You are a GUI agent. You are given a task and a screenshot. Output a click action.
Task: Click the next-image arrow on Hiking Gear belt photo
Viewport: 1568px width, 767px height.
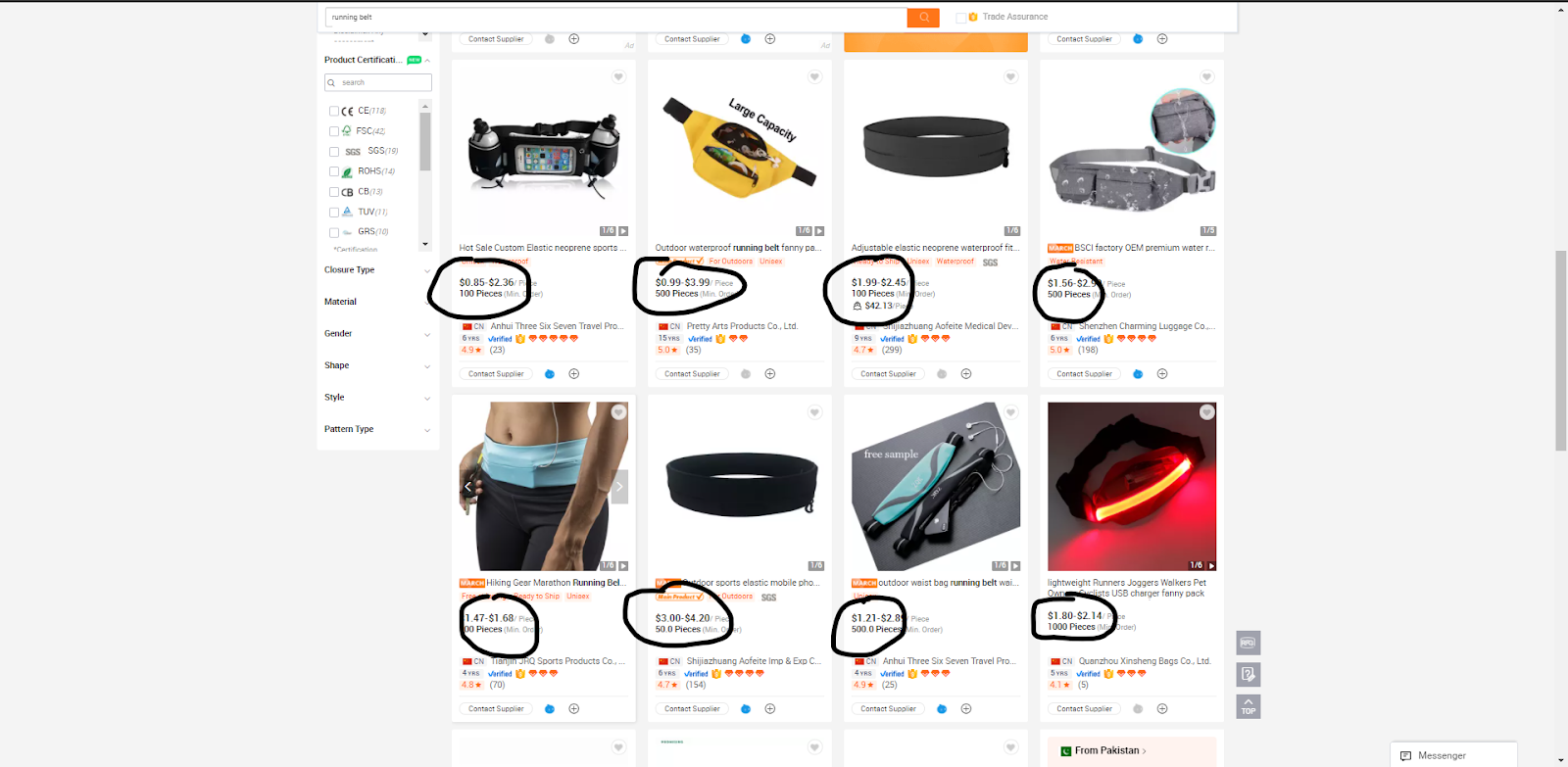click(x=619, y=486)
